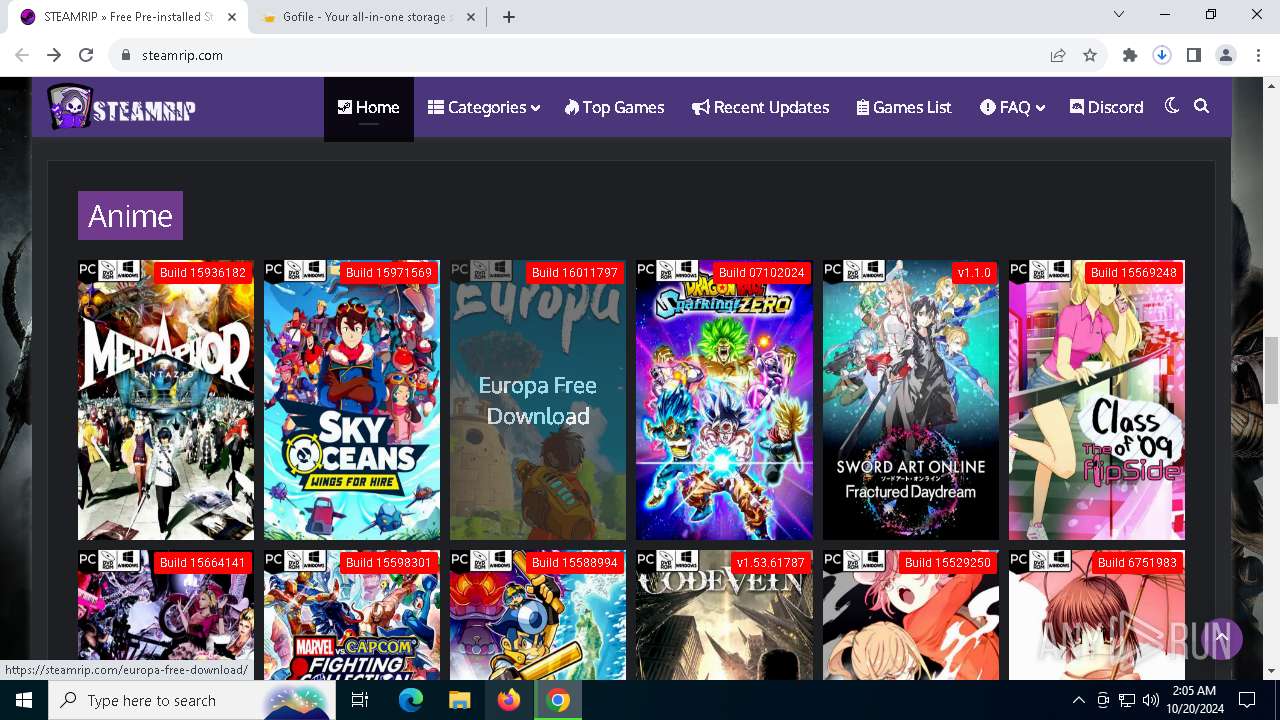The height and width of the screenshot is (720, 1280).
Task: Open Sword Art Online Fractured Daydream thumbnail
Action: click(910, 400)
